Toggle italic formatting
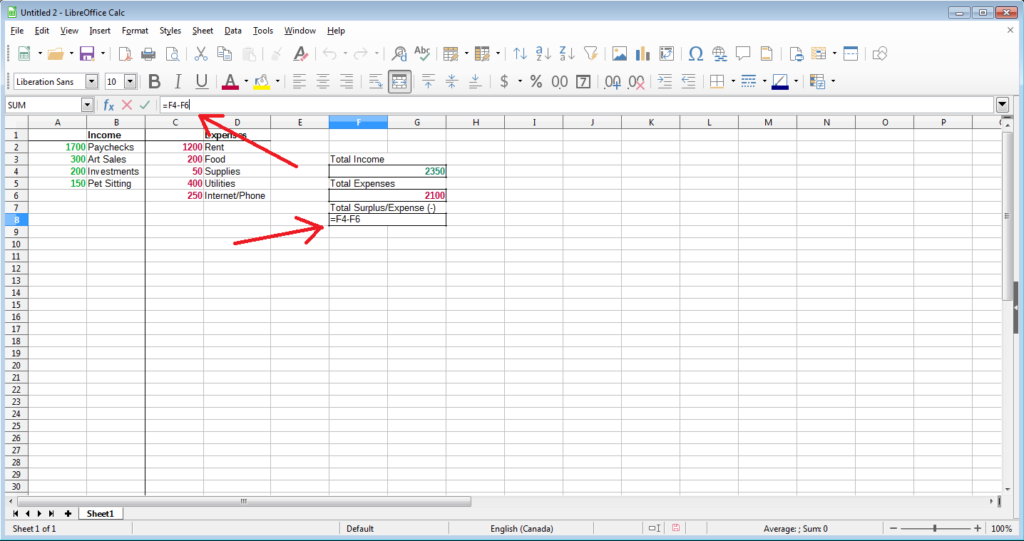Image resolution: width=1024 pixels, height=541 pixels. coord(178,82)
